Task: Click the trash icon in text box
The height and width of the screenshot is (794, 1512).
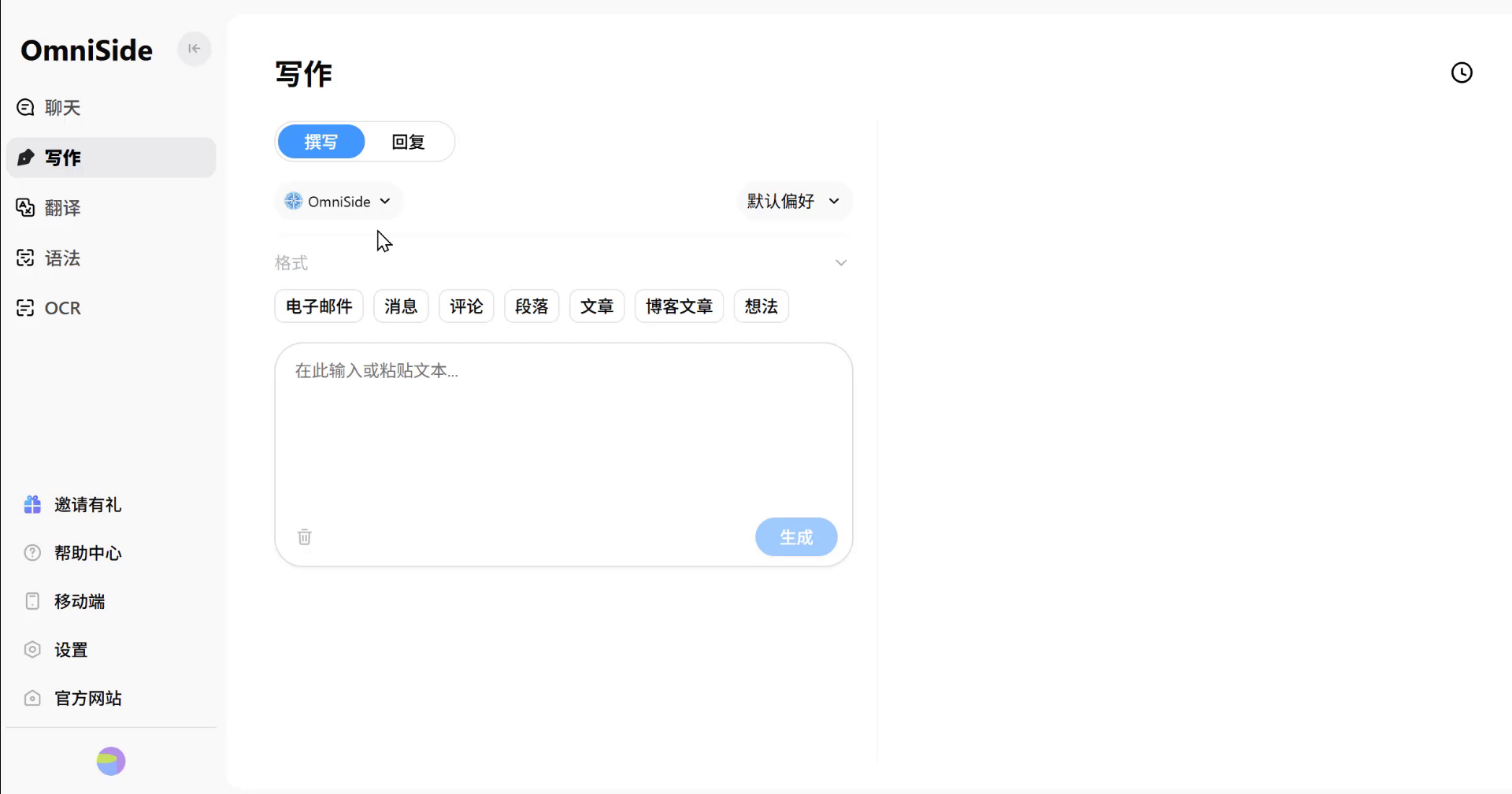Action: tap(305, 537)
